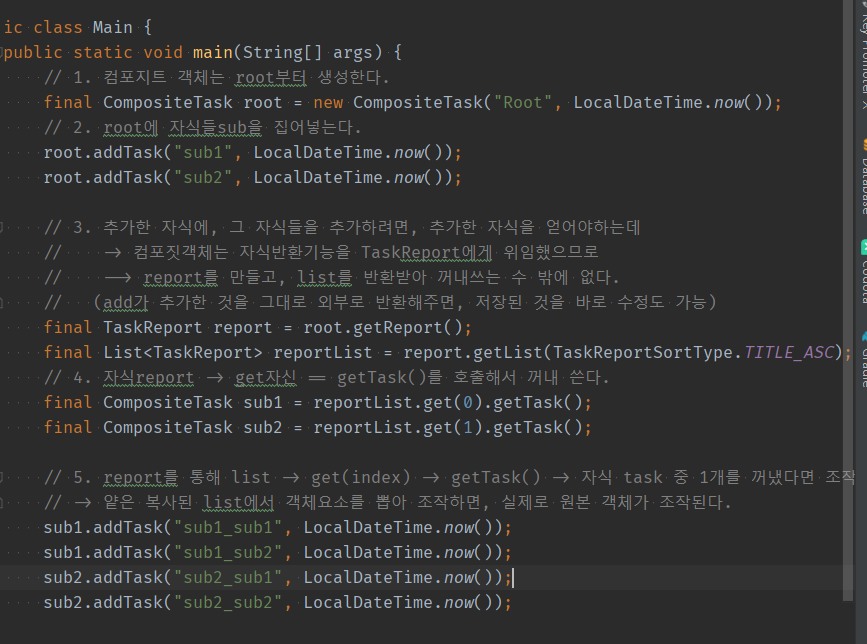Screen dimensions: 867x644
Task: Click the TaskReportSortType enum name
Action: click(x=643, y=353)
